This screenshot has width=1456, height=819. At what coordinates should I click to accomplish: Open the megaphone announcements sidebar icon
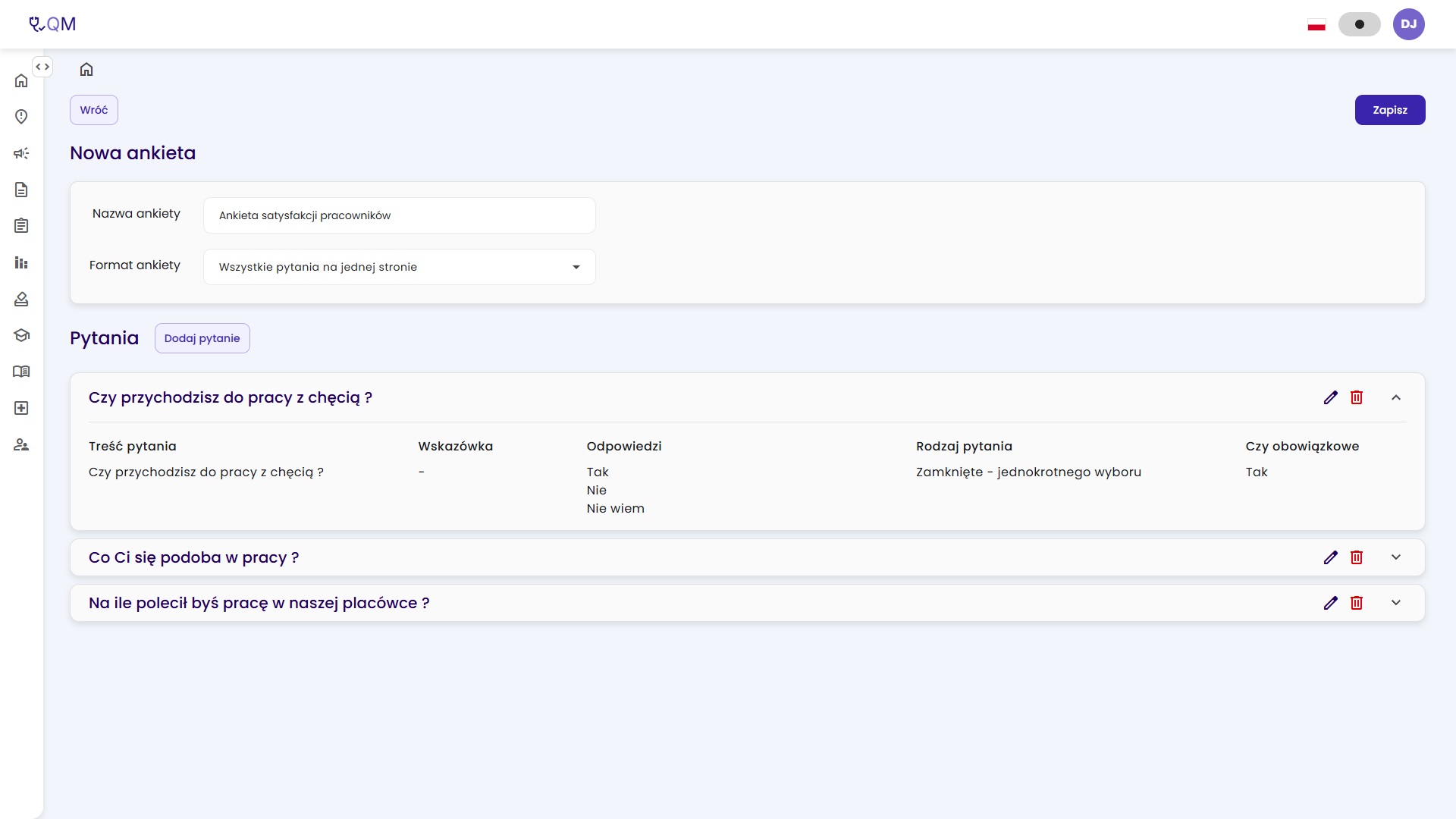(21, 153)
